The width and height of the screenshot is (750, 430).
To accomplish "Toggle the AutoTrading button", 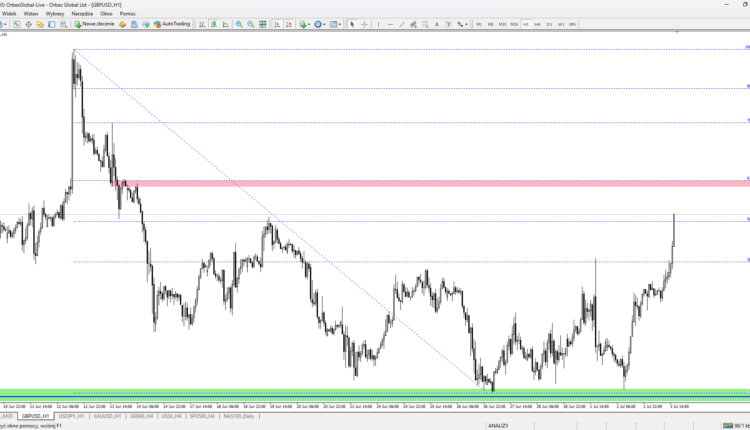I will click(172, 24).
